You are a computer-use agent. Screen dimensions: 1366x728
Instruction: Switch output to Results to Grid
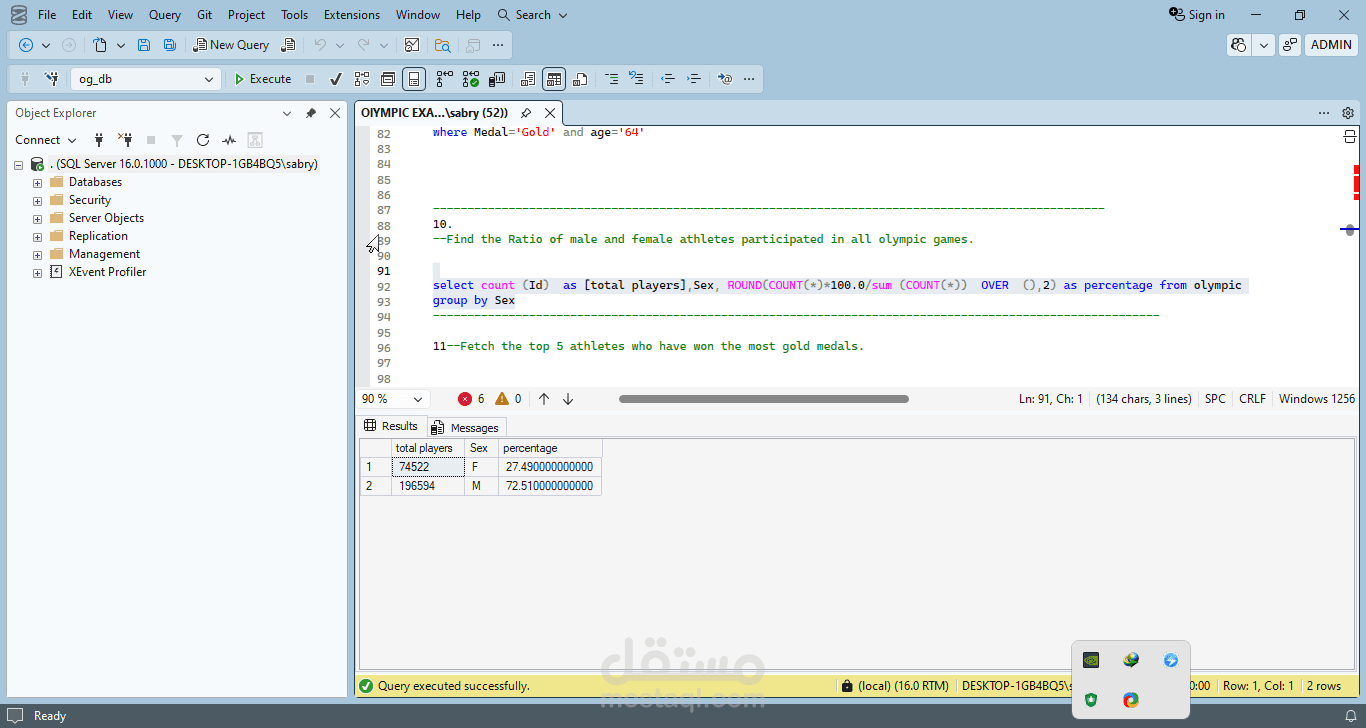554,79
